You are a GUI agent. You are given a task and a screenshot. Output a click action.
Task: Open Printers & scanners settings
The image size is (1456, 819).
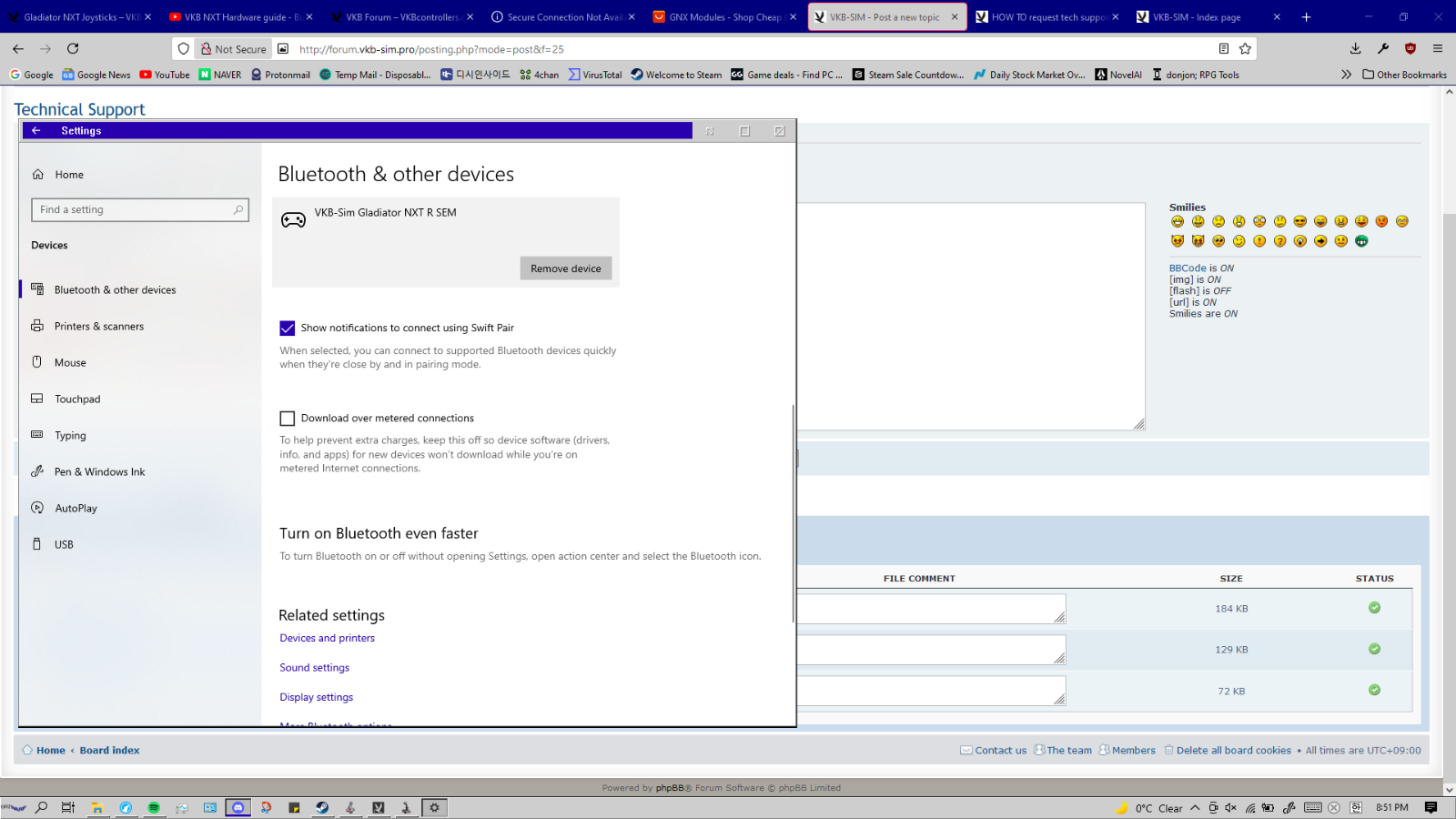(98, 327)
